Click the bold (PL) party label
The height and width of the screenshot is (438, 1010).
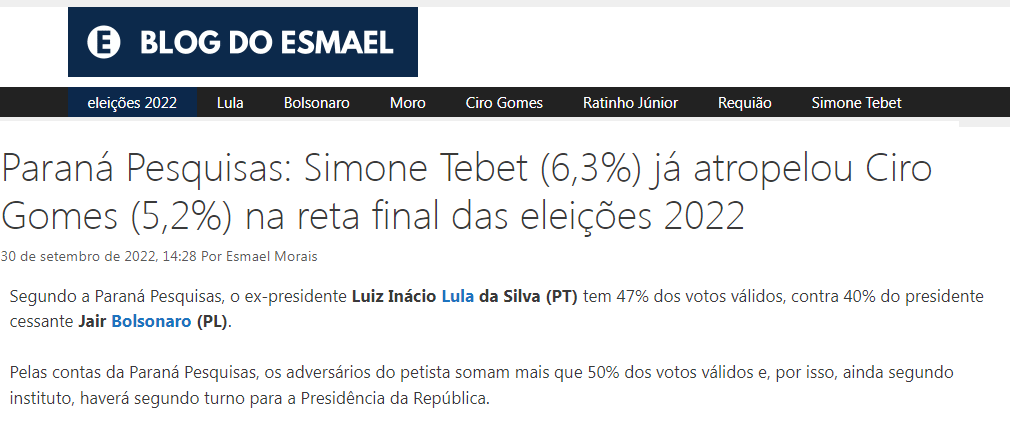tap(212, 322)
